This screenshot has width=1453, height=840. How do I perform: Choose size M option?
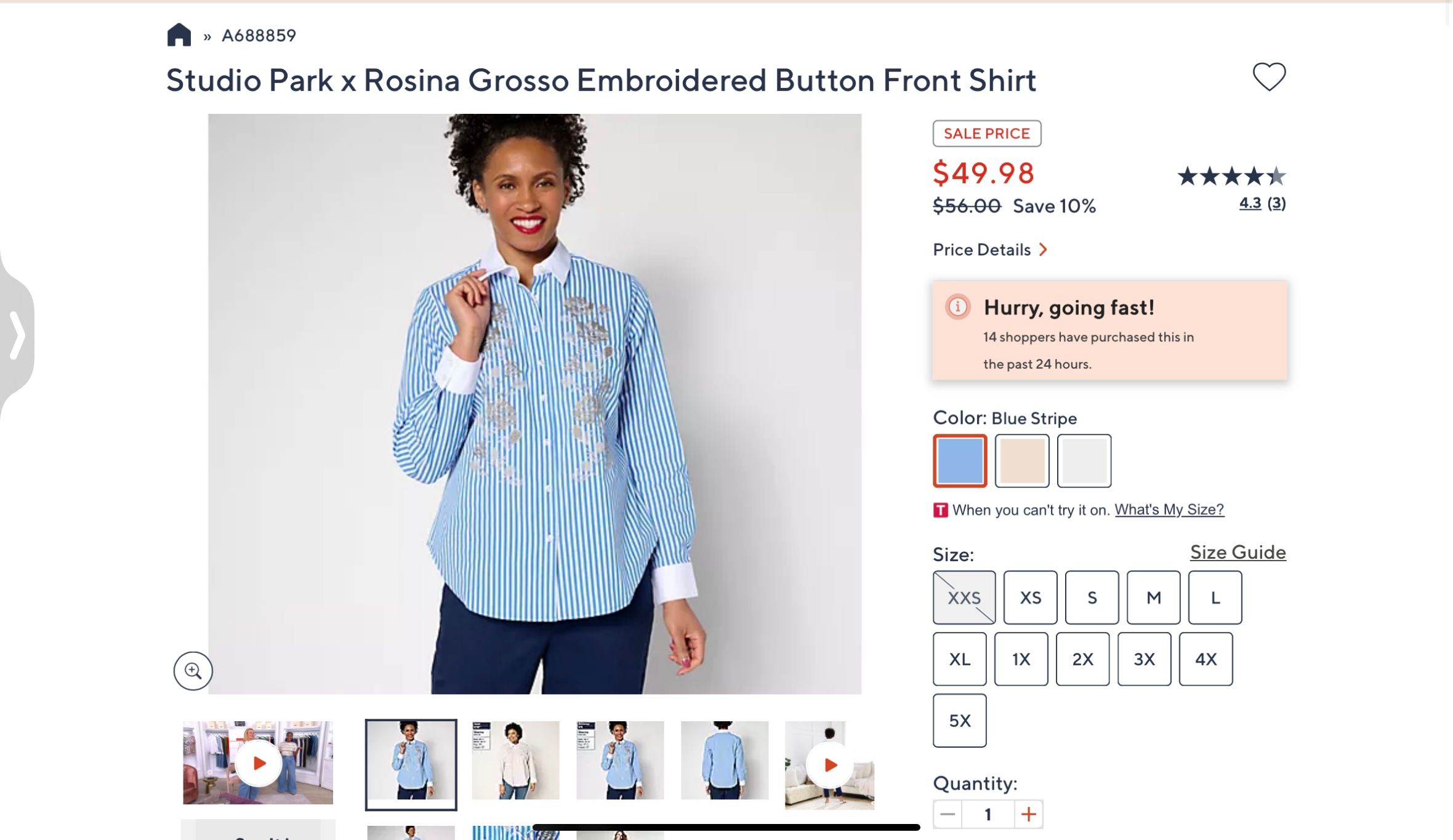[x=1153, y=598]
